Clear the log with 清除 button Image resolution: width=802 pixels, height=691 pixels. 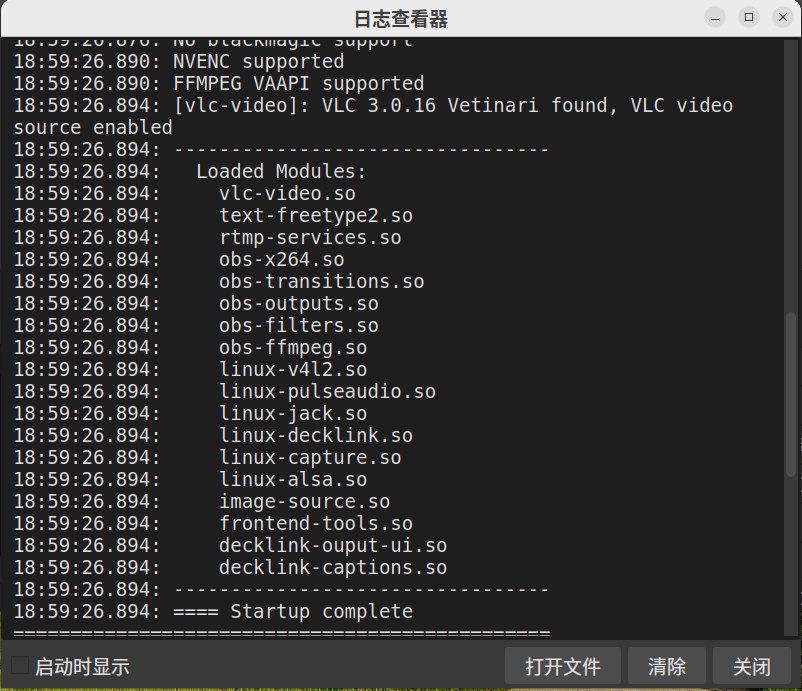[x=667, y=666]
